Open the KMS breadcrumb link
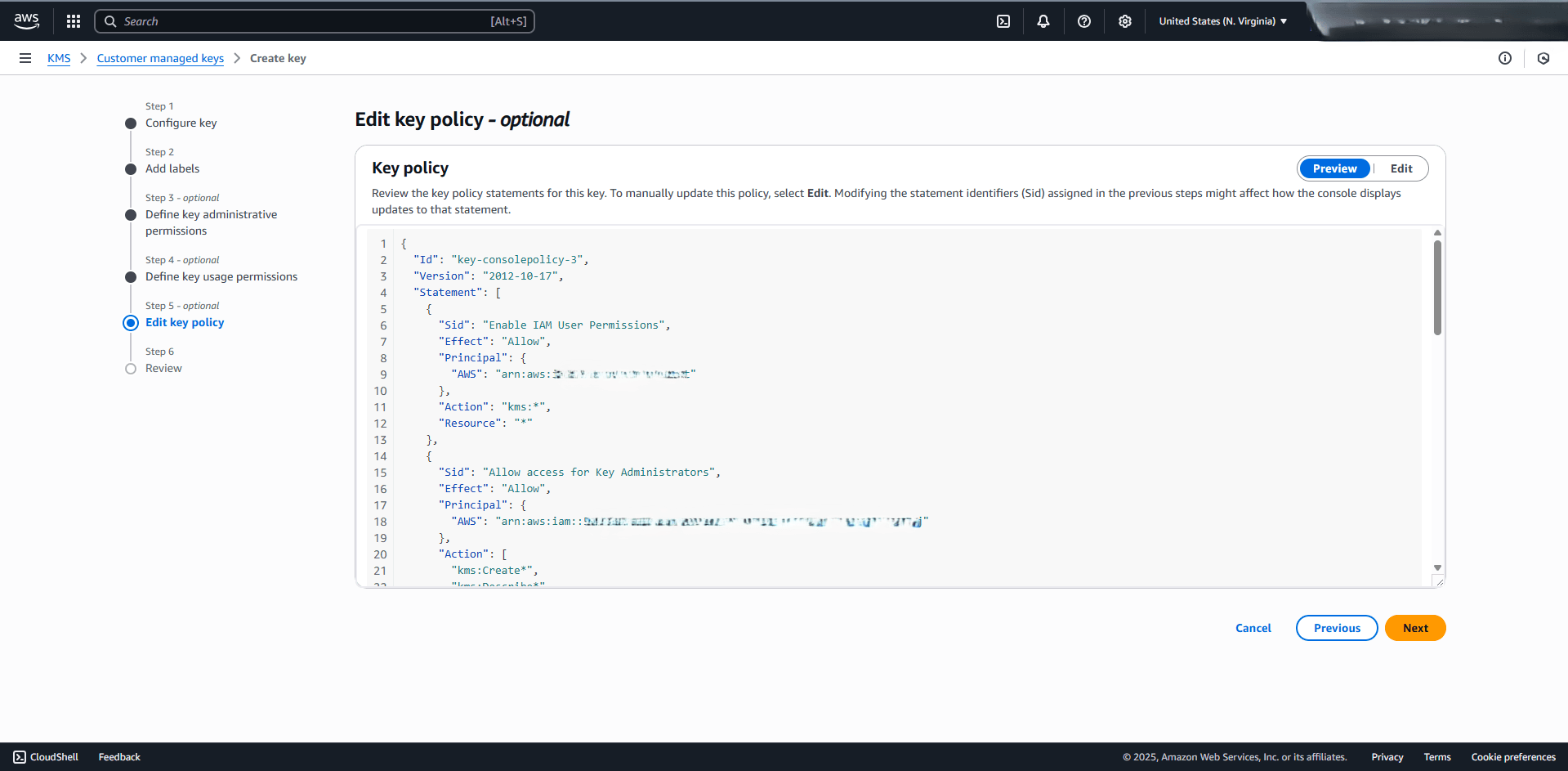 pos(58,58)
